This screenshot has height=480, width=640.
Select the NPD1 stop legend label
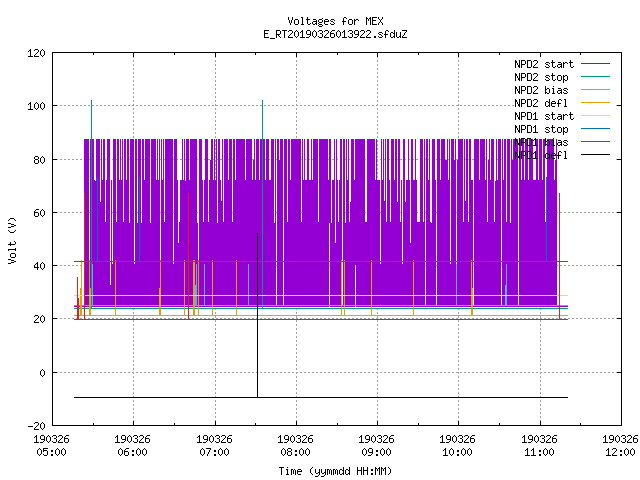click(541, 129)
